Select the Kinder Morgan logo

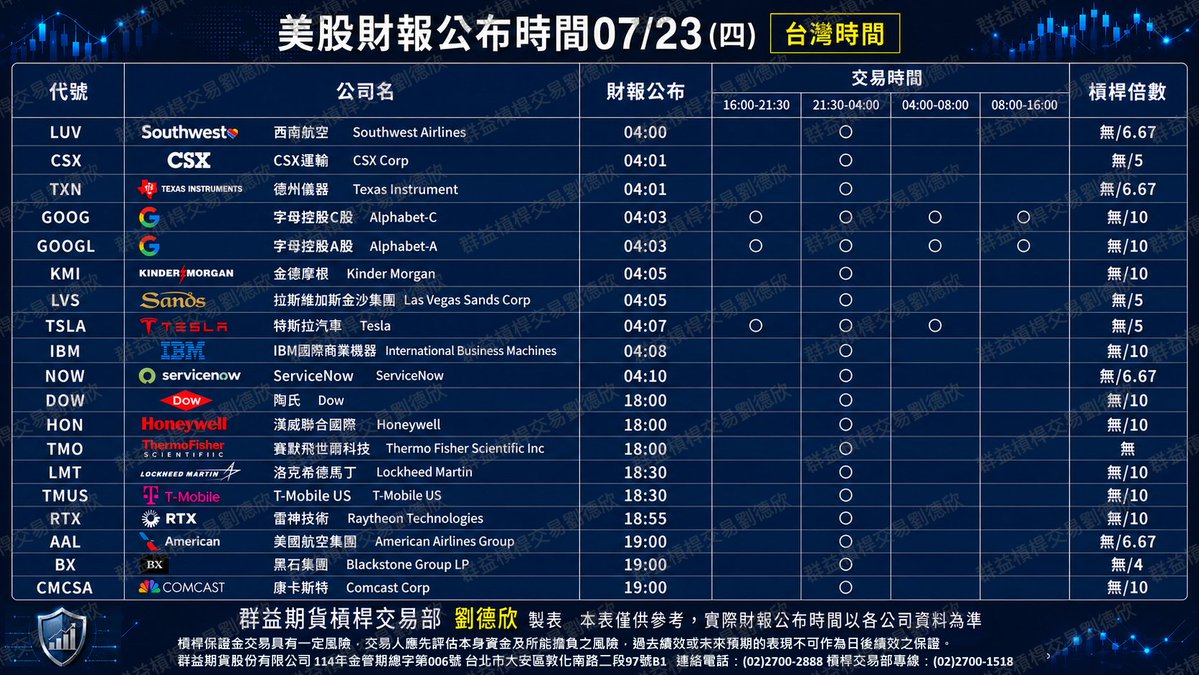pos(186,273)
